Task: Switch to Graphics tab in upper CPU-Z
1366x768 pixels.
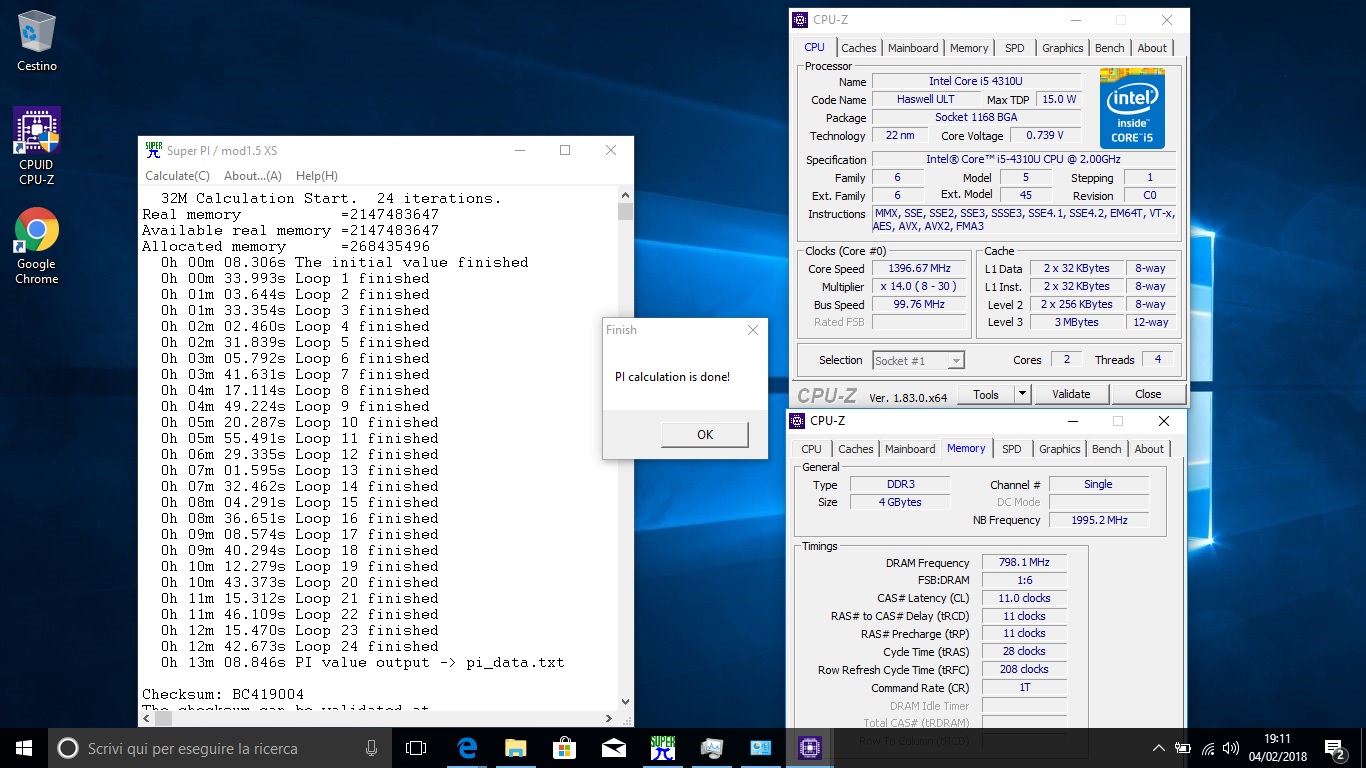Action: pos(1062,48)
